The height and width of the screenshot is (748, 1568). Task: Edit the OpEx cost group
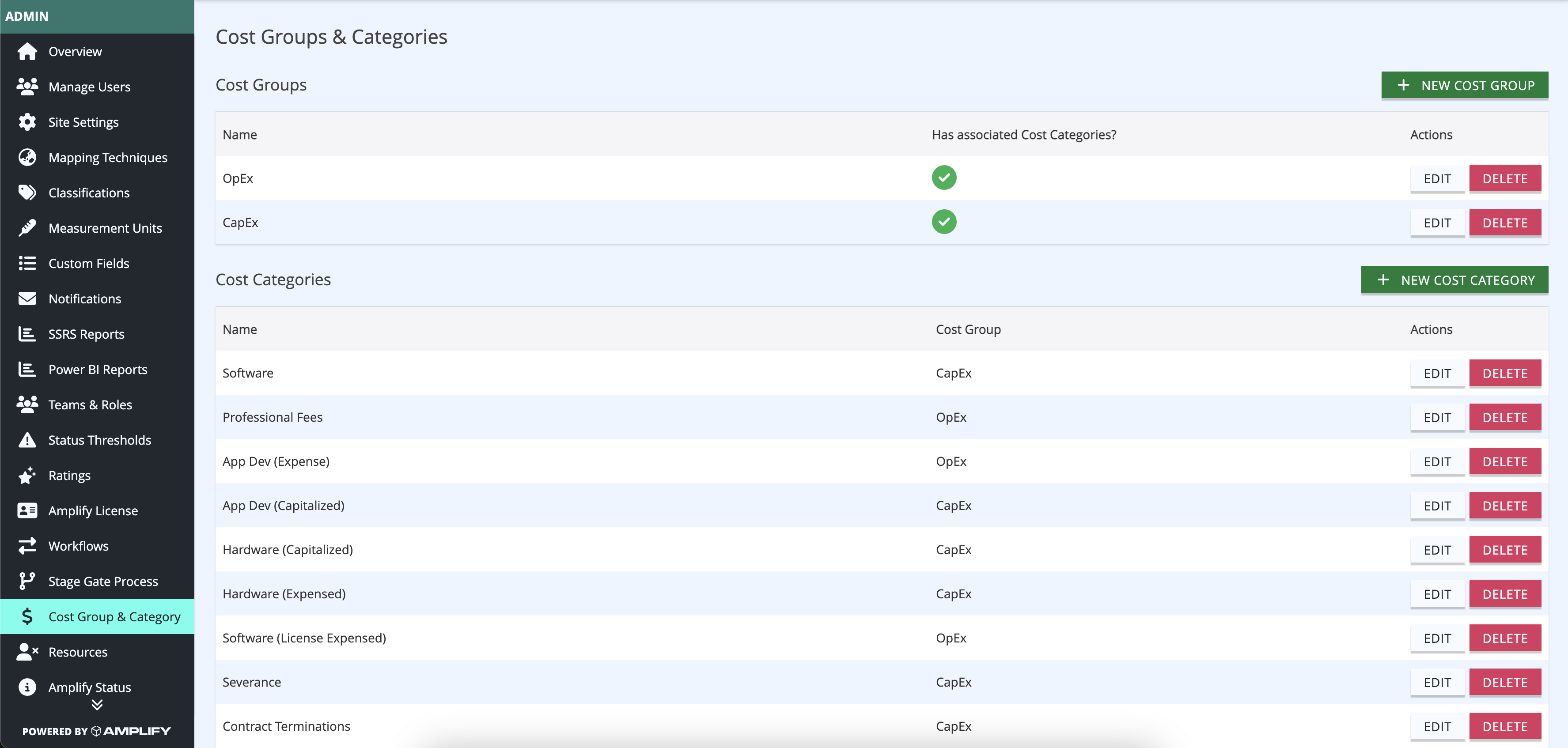[1437, 178]
